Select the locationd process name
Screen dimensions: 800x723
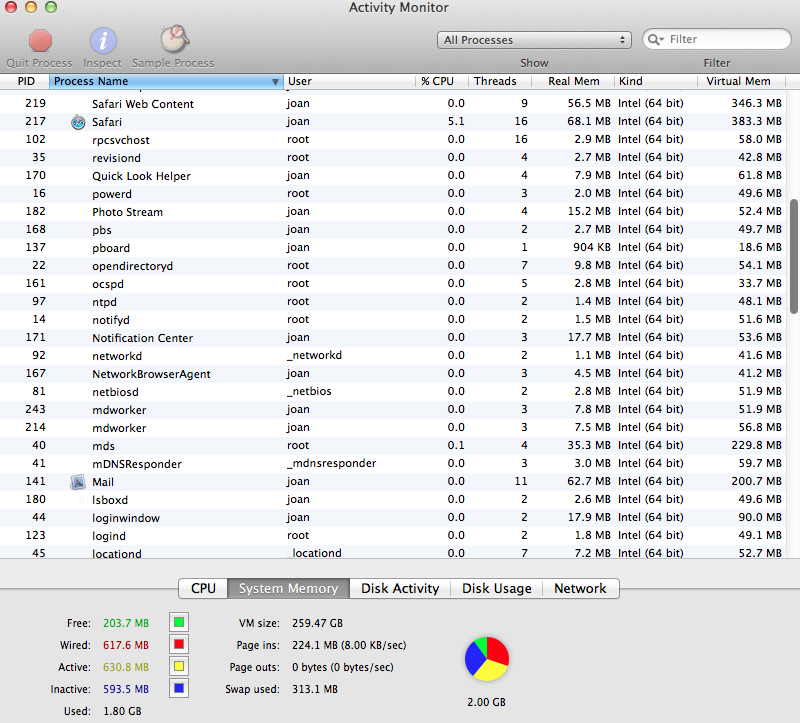117,554
